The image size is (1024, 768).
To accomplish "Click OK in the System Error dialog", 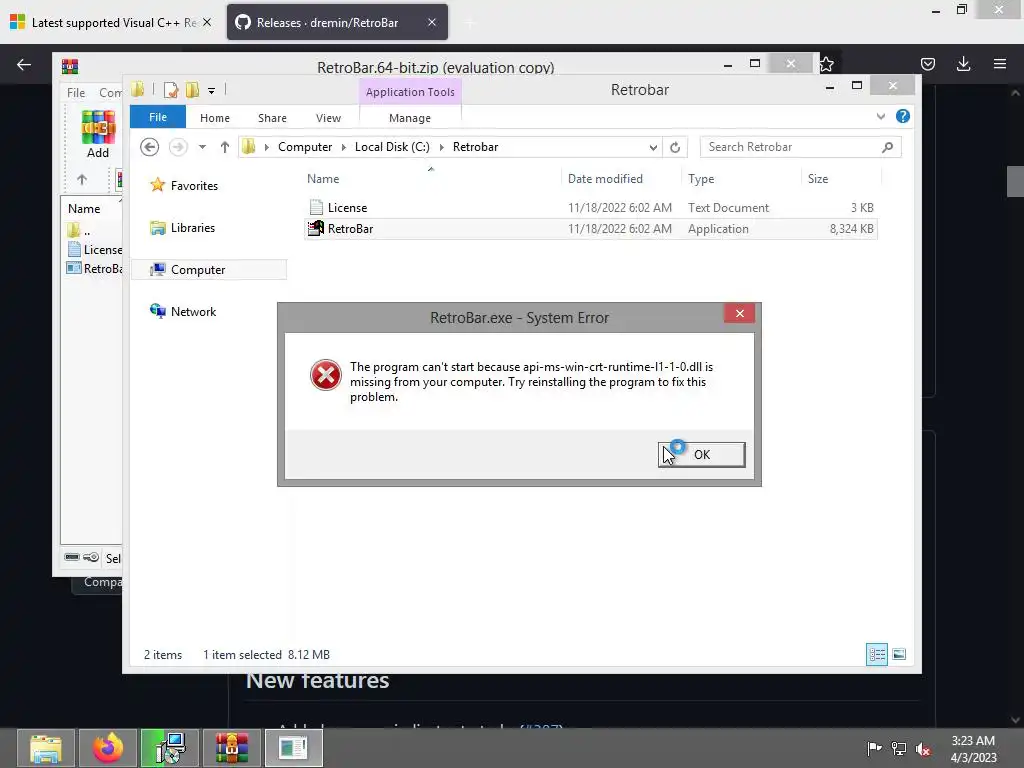I will click(x=701, y=455).
